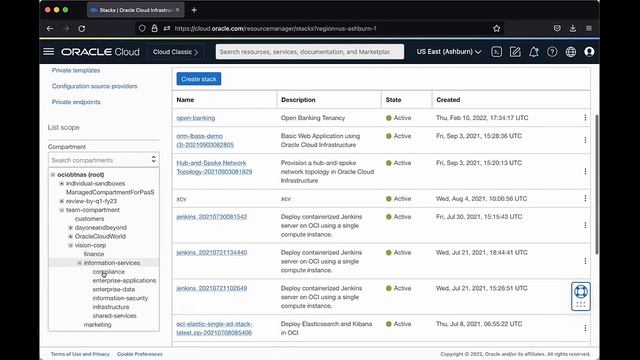Viewport: 640px width, 360px height.
Task: Click the Cloud Classic switcher
Action: (175, 52)
